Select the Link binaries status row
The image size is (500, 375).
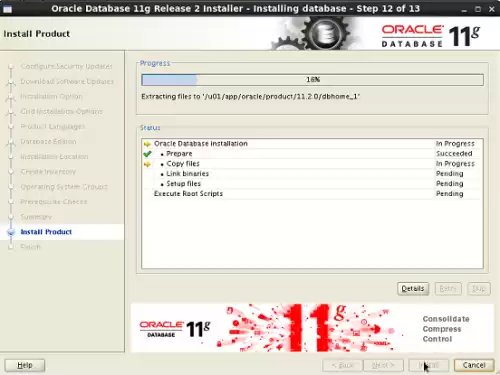312,174
